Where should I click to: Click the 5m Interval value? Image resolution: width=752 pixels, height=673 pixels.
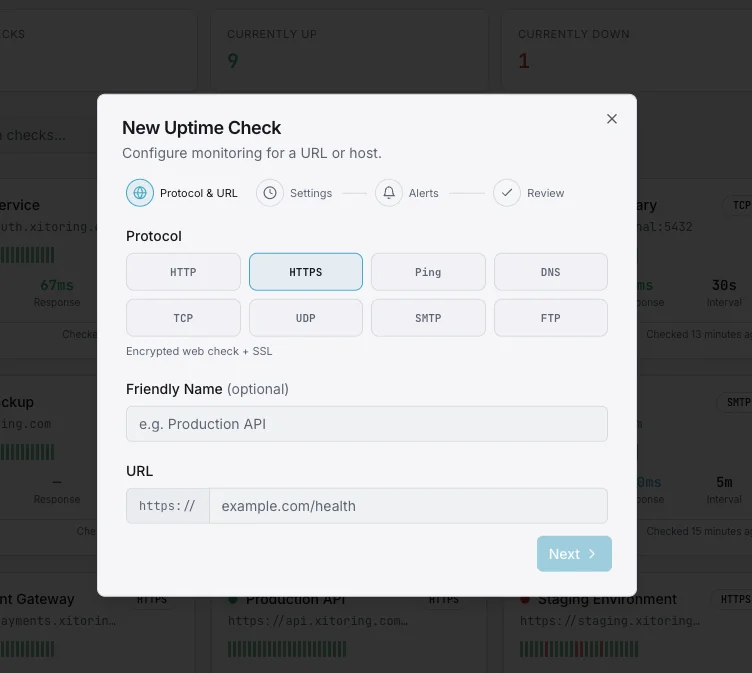click(x=724, y=482)
